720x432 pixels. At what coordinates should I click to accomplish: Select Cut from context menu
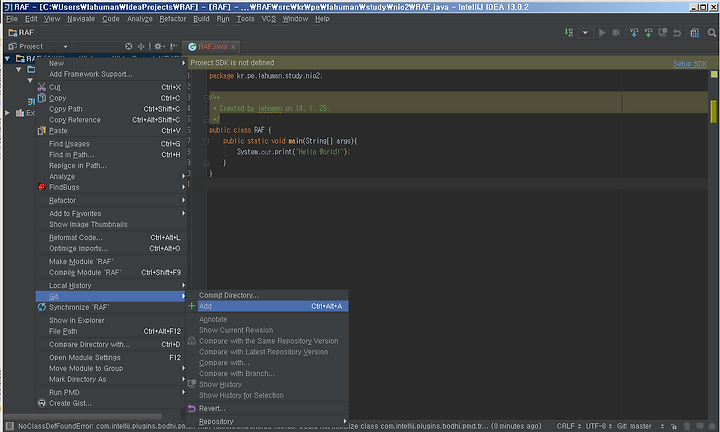111,87
